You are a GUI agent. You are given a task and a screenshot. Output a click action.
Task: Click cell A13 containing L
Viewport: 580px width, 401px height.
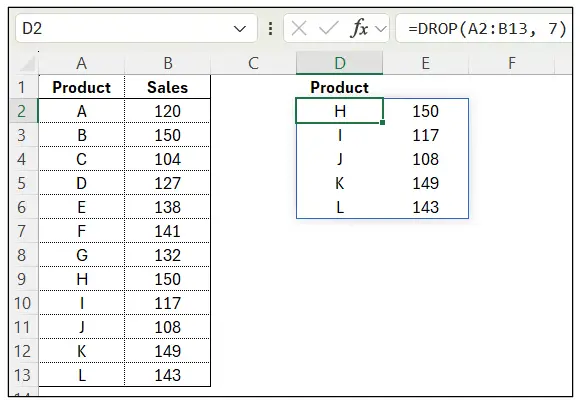coord(82,375)
